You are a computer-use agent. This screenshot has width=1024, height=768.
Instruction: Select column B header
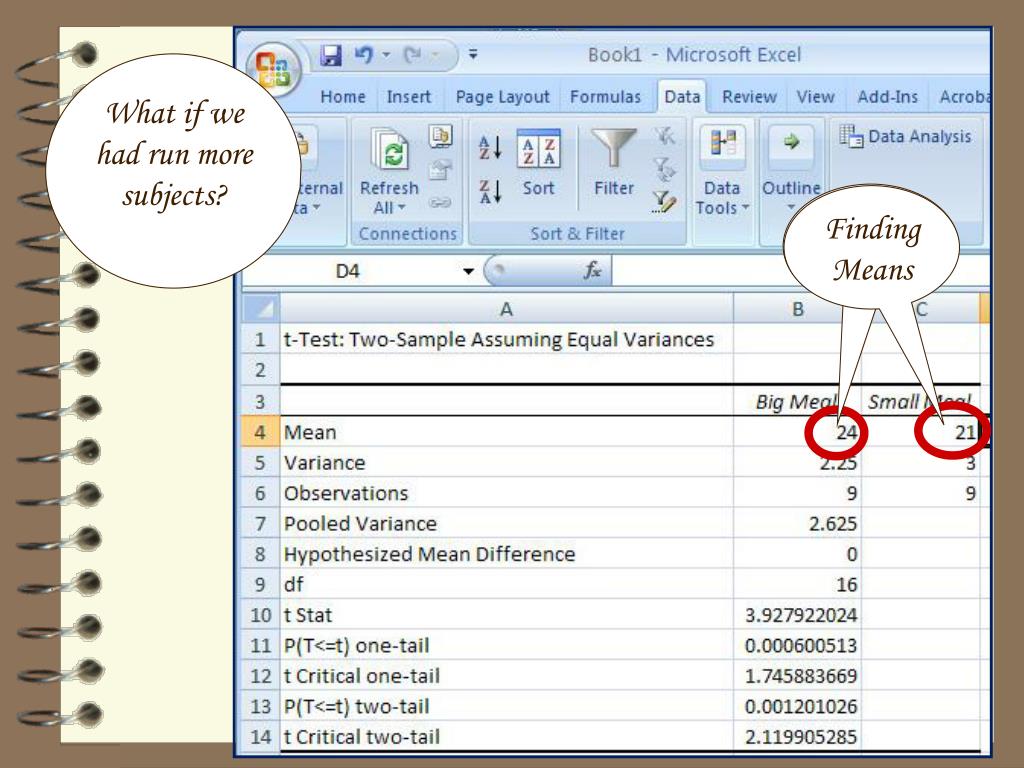point(797,309)
